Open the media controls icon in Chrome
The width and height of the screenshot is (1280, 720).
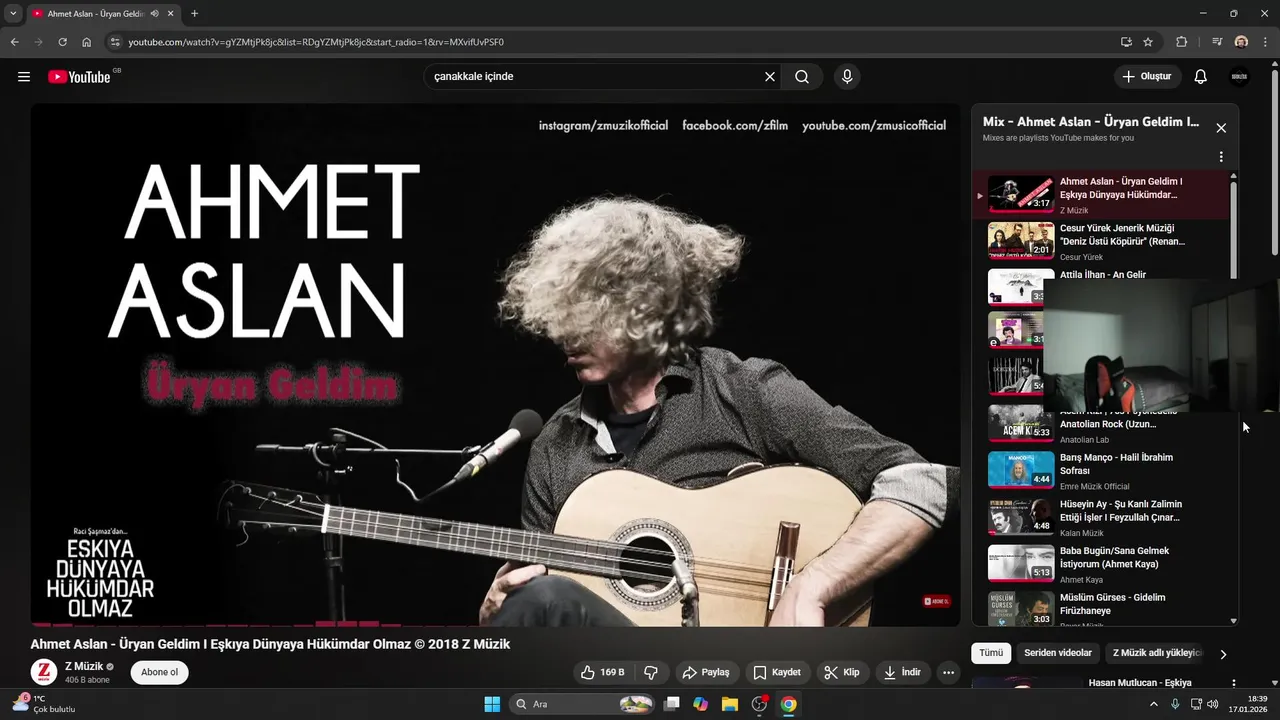[x=1217, y=42]
